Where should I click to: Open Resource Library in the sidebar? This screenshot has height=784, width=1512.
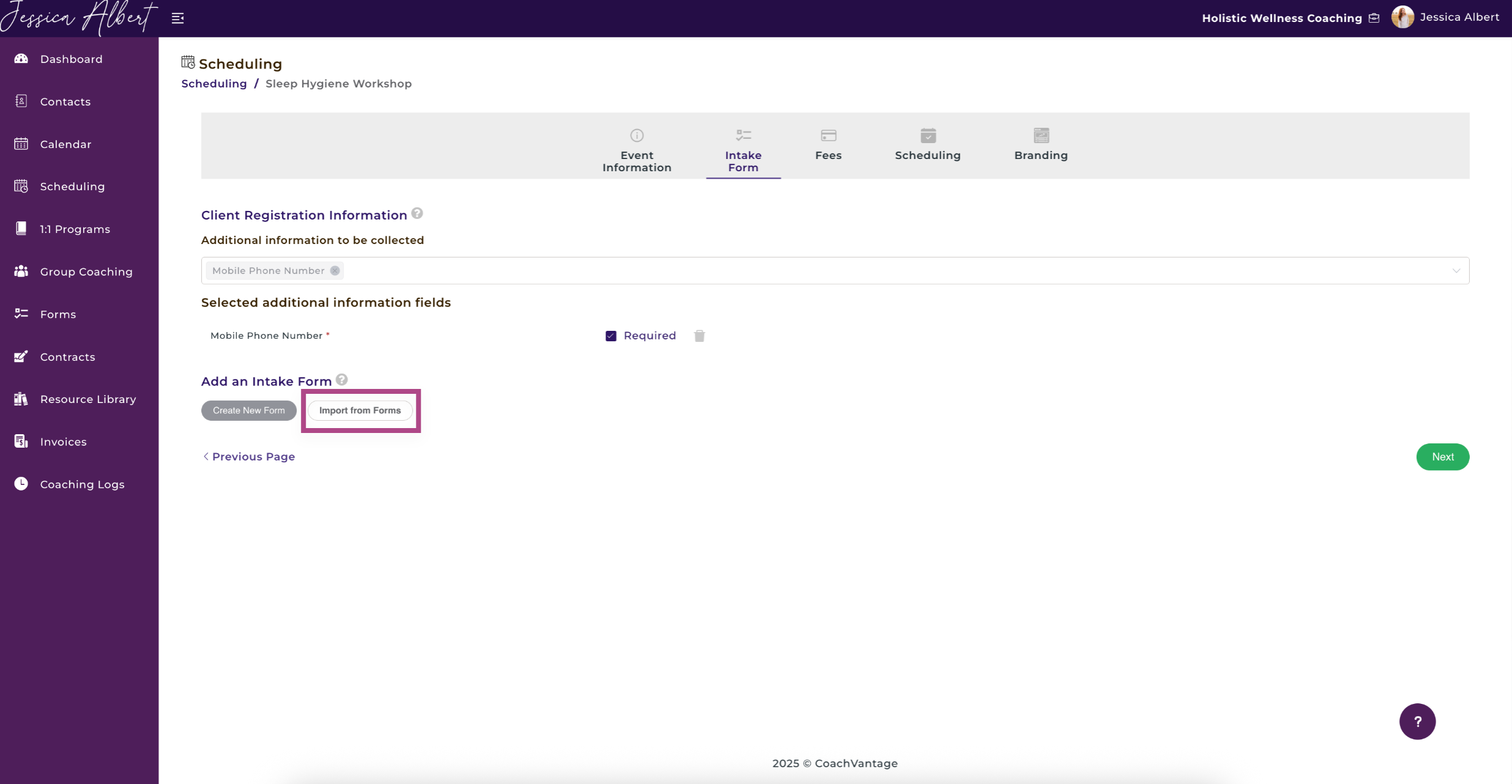(88, 399)
